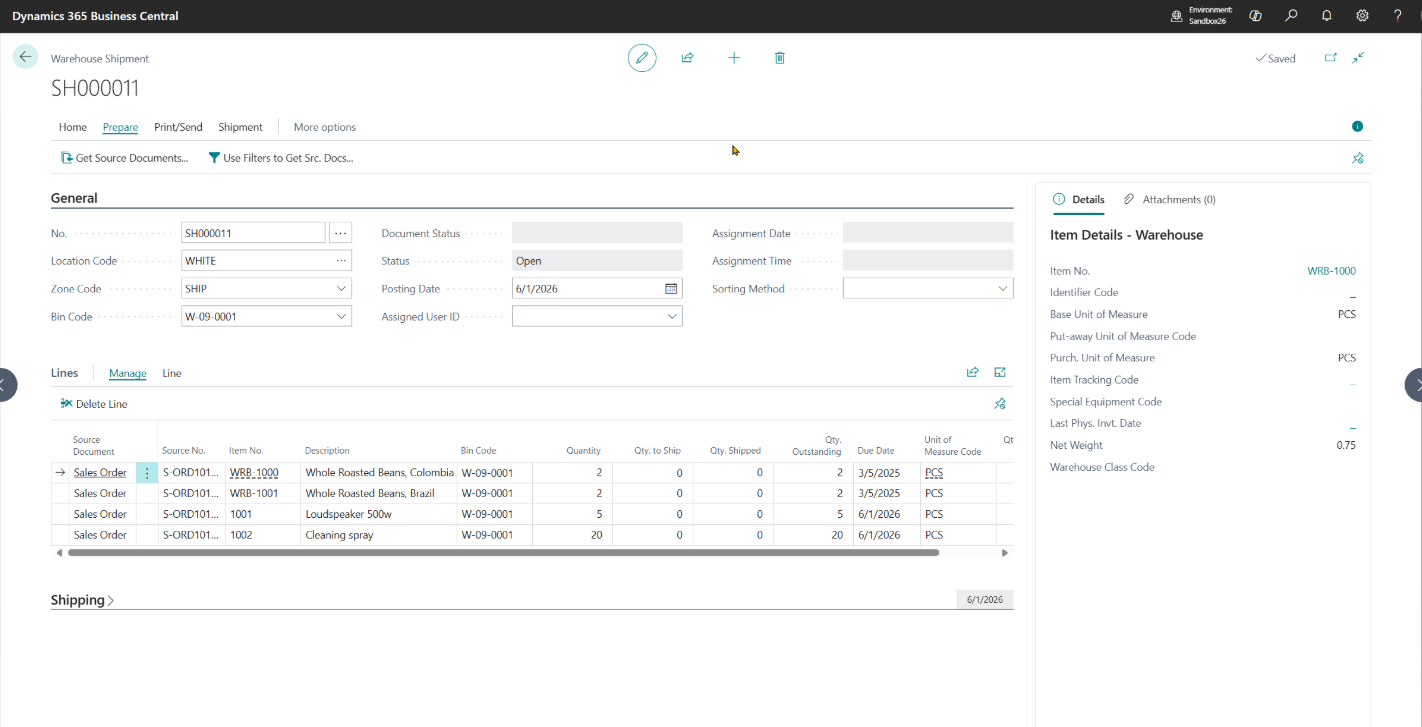Expand the Sorting Method dropdown

(1002, 289)
